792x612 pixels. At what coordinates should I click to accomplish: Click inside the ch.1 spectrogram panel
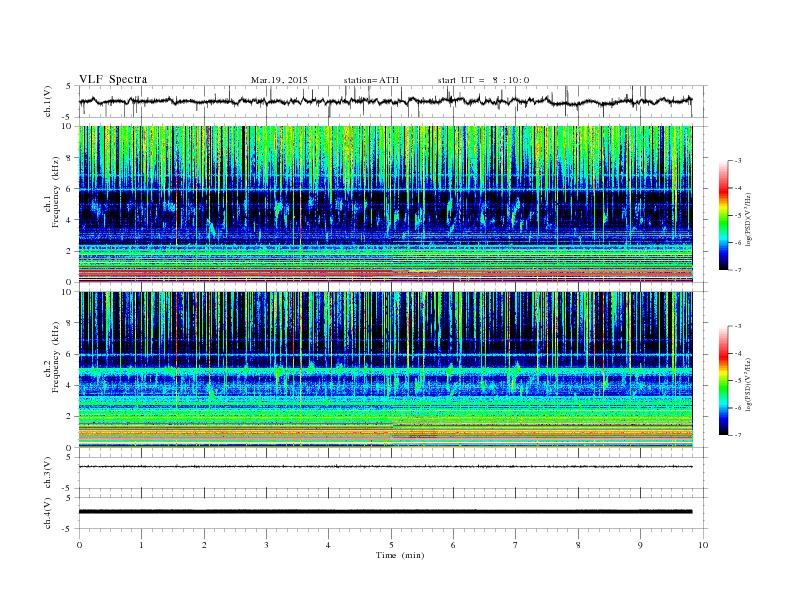[385, 204]
